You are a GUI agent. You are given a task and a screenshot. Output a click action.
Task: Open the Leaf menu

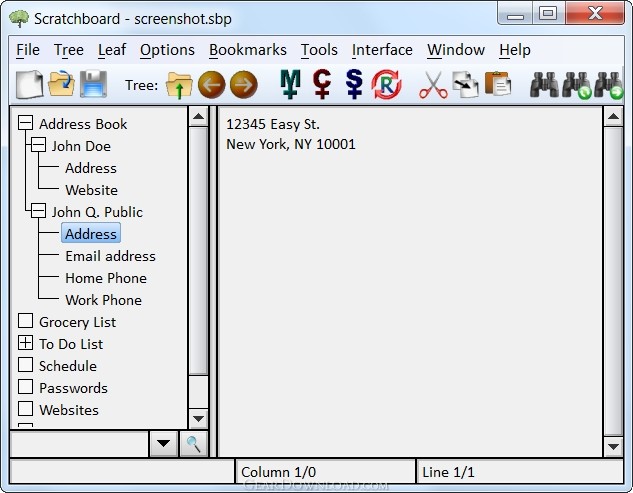click(x=112, y=50)
